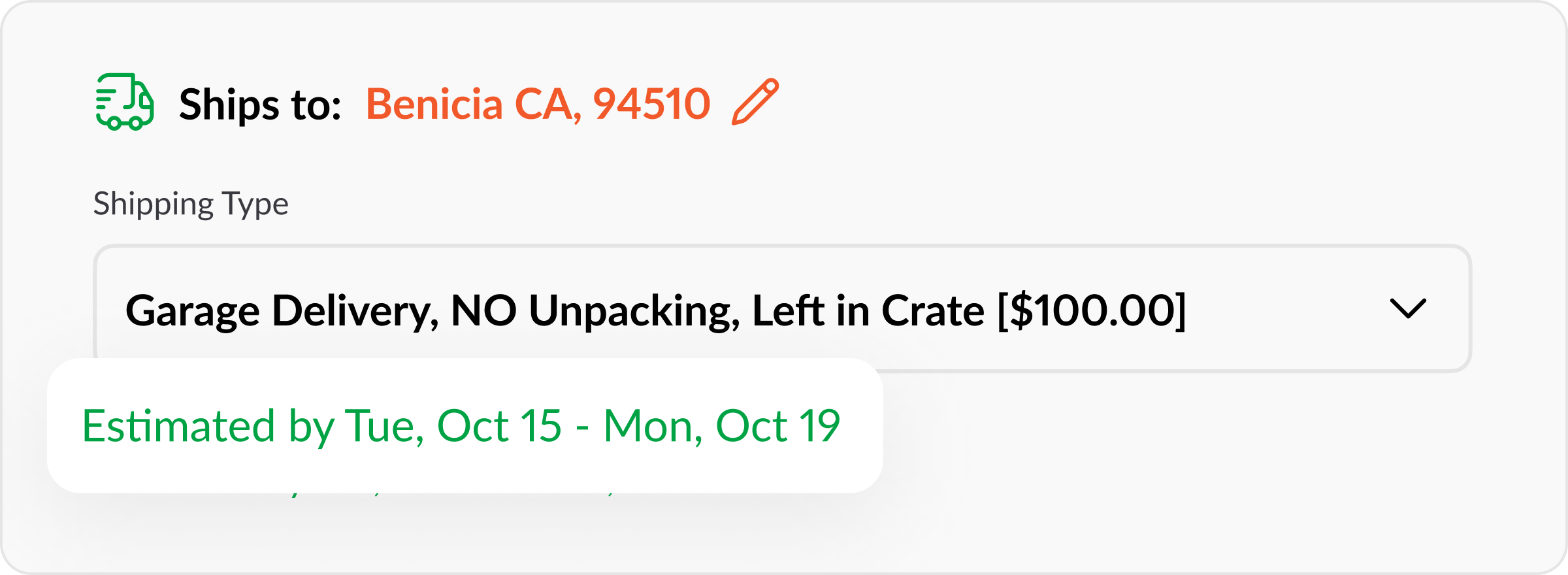Click the word 'Benicia' in address
The image size is (1568, 575).
(x=434, y=104)
